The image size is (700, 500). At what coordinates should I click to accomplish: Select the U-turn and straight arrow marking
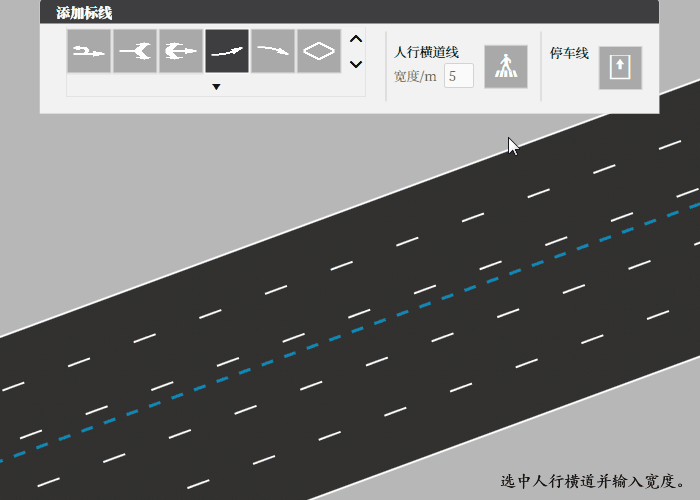89,51
